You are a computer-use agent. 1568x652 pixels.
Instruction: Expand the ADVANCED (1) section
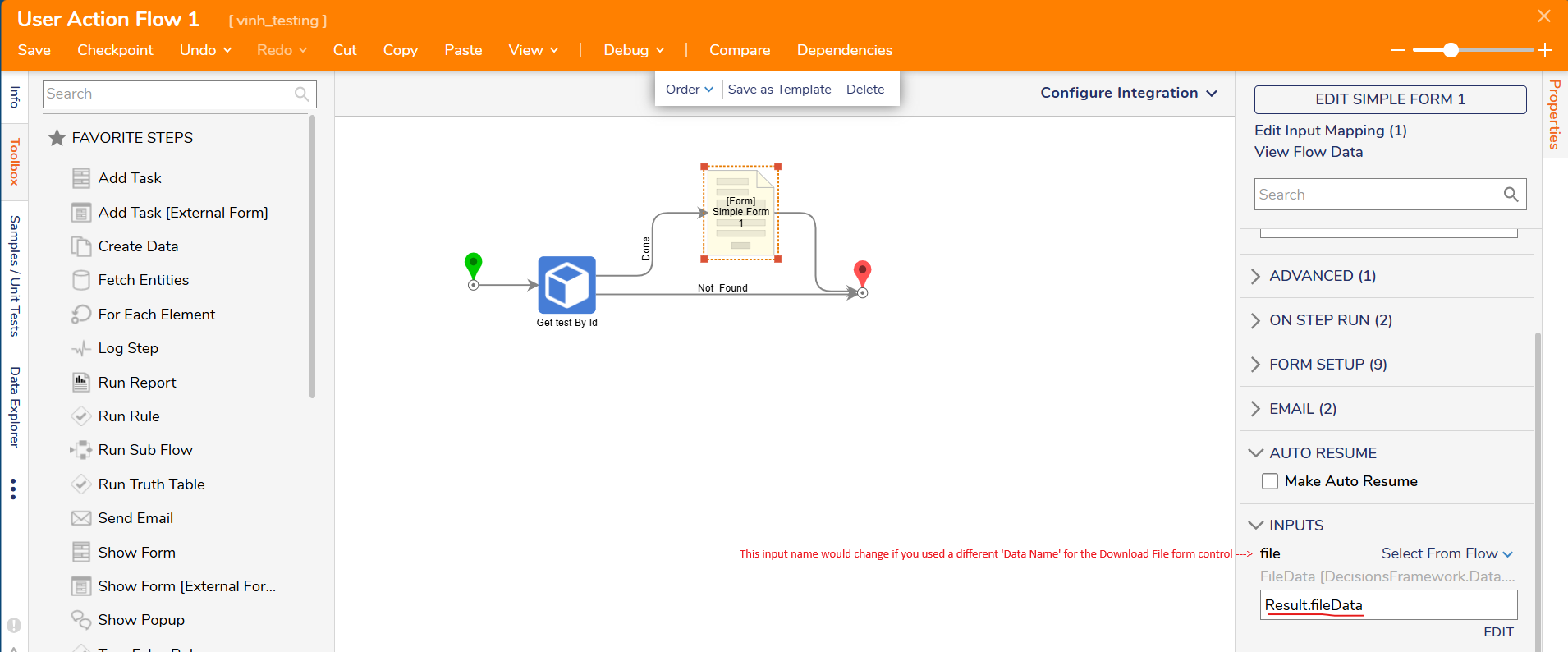pyautogui.click(x=1322, y=276)
